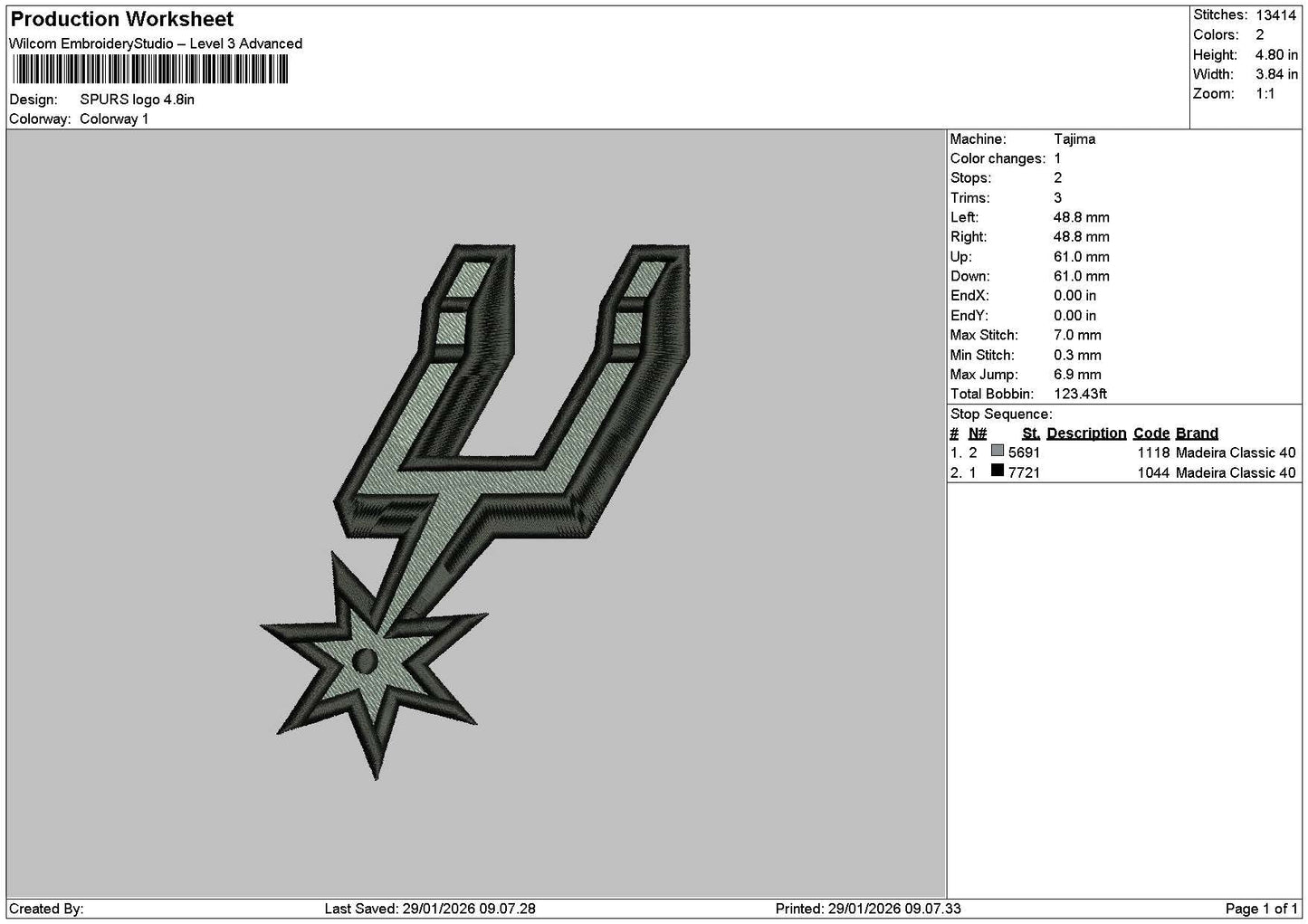Image resolution: width=1308 pixels, height=924 pixels.
Task: Click the gray thread color swatch 5691
Action: pos(998,452)
